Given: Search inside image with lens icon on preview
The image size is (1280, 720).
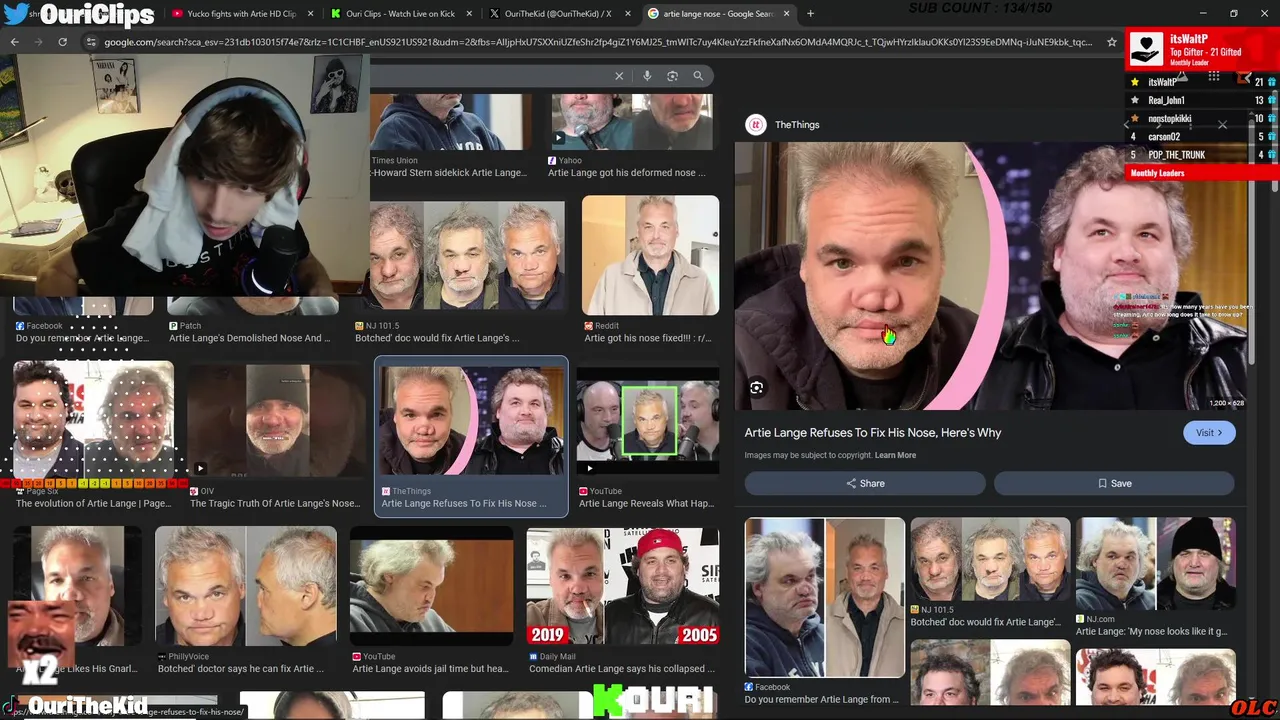Looking at the screenshot, I should tap(757, 388).
